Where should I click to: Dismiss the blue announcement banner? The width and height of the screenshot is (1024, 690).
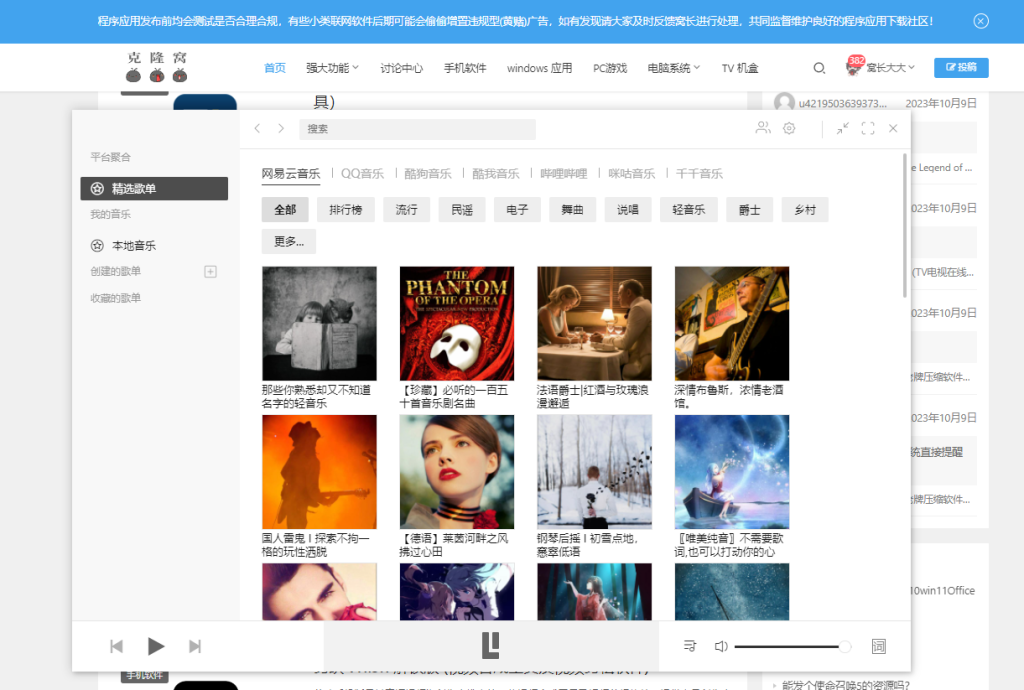click(x=981, y=21)
